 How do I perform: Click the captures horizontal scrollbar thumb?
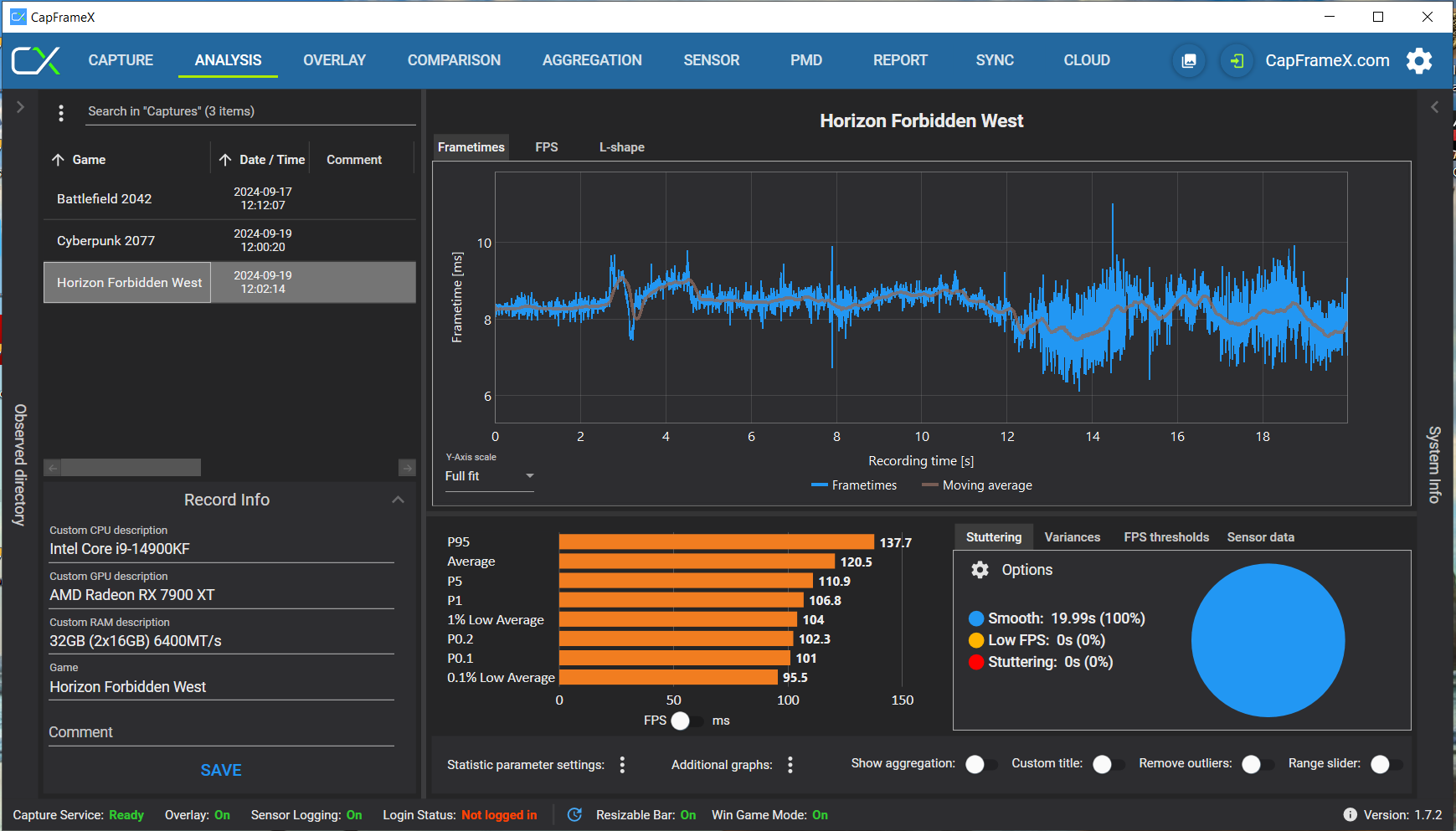(x=131, y=467)
